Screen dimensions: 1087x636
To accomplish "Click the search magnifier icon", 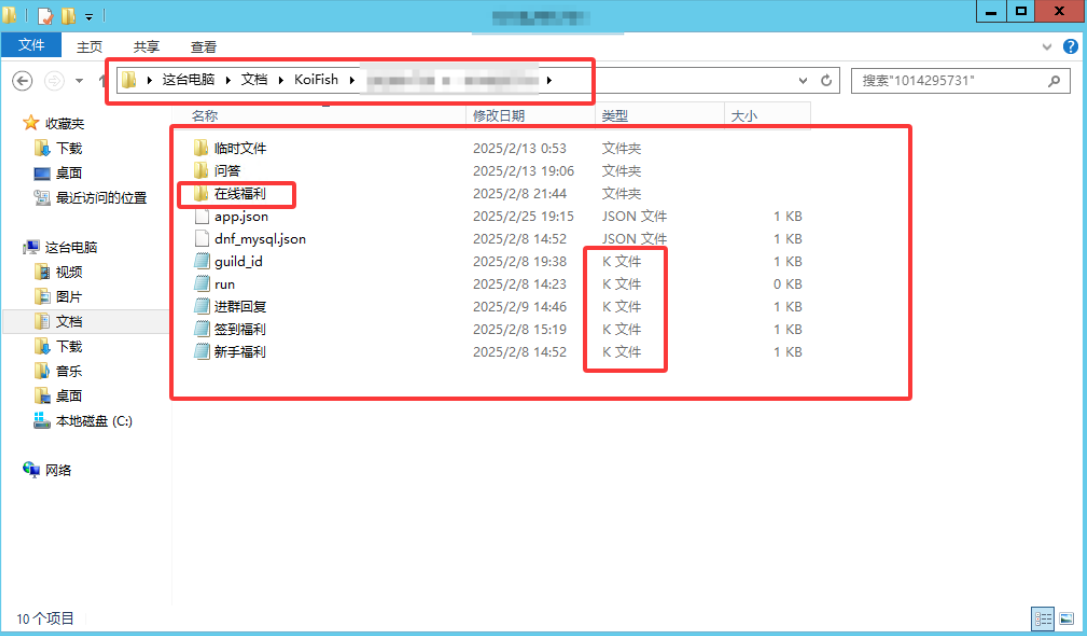I will click(1054, 80).
